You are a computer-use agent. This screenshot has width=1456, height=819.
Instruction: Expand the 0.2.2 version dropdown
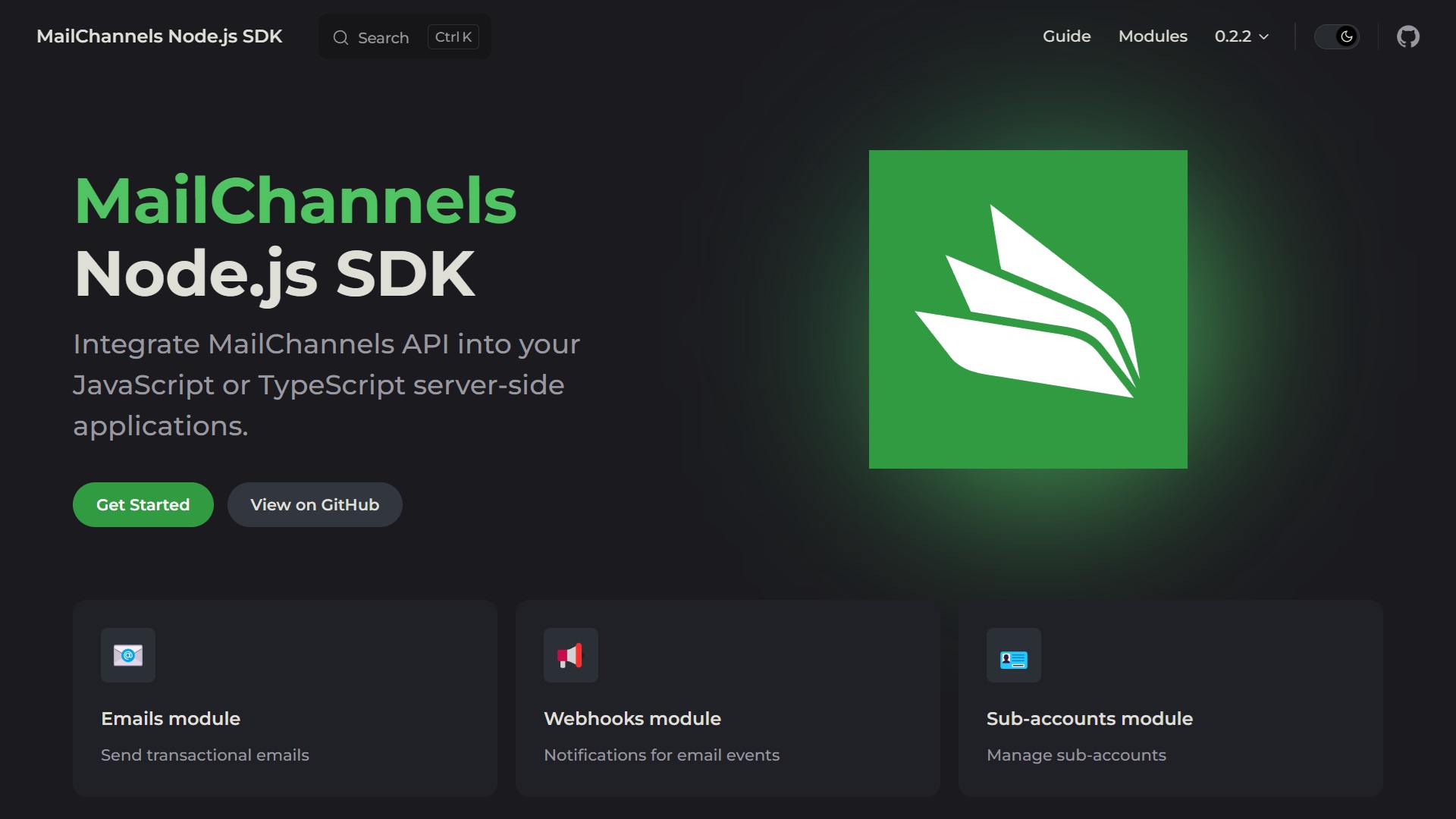[x=1241, y=36]
